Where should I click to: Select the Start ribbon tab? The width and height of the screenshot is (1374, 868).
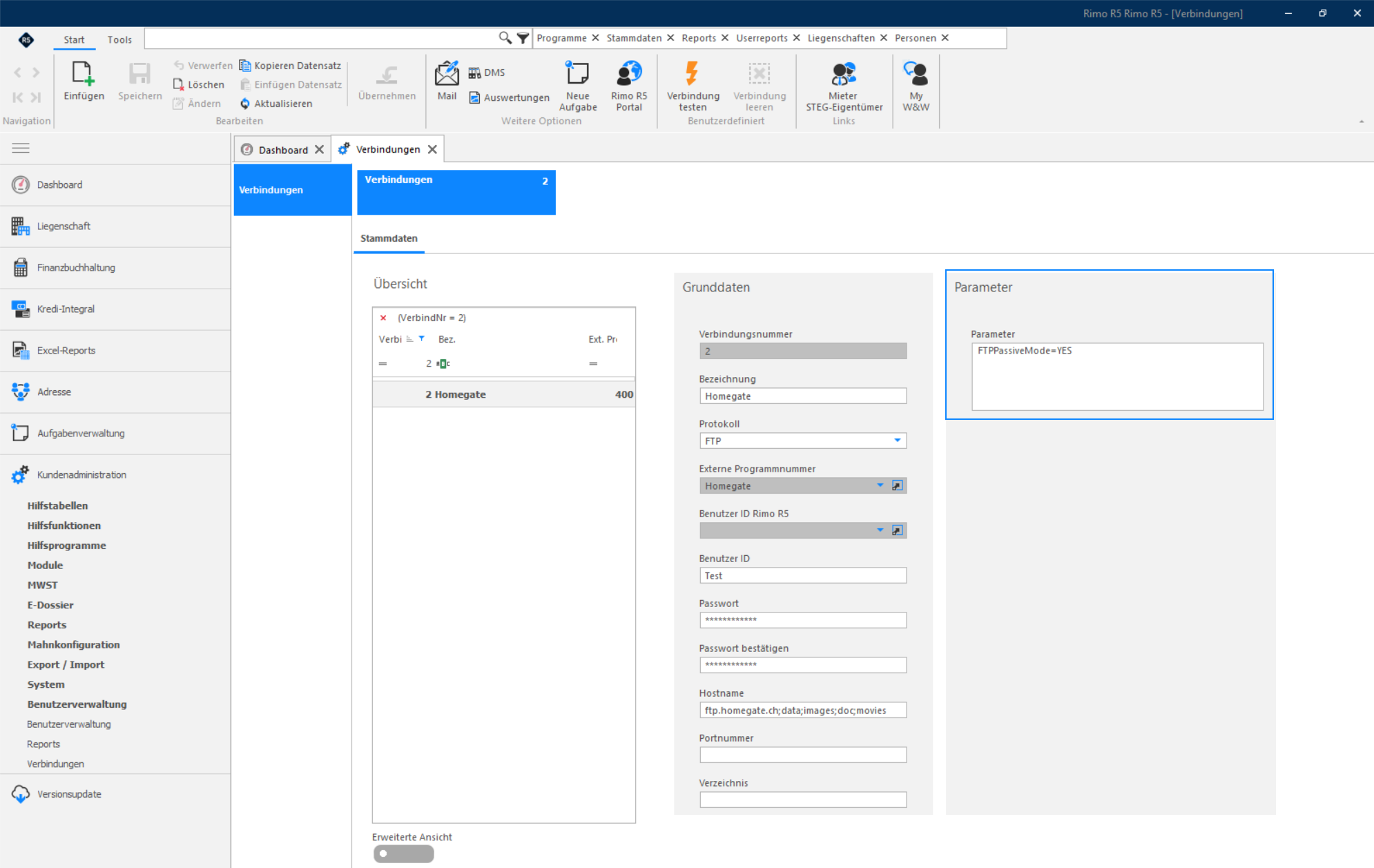pos(74,39)
